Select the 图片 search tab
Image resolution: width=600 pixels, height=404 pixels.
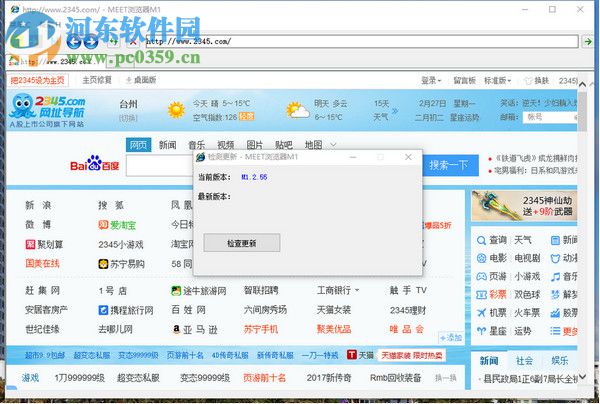[255, 145]
